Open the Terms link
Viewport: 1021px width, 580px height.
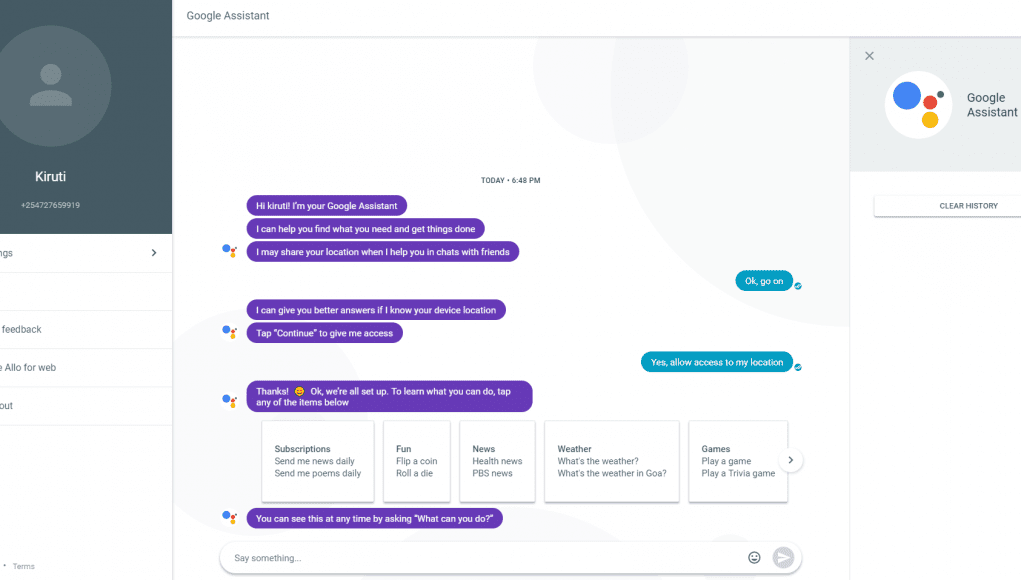pyautogui.click(x=23, y=566)
